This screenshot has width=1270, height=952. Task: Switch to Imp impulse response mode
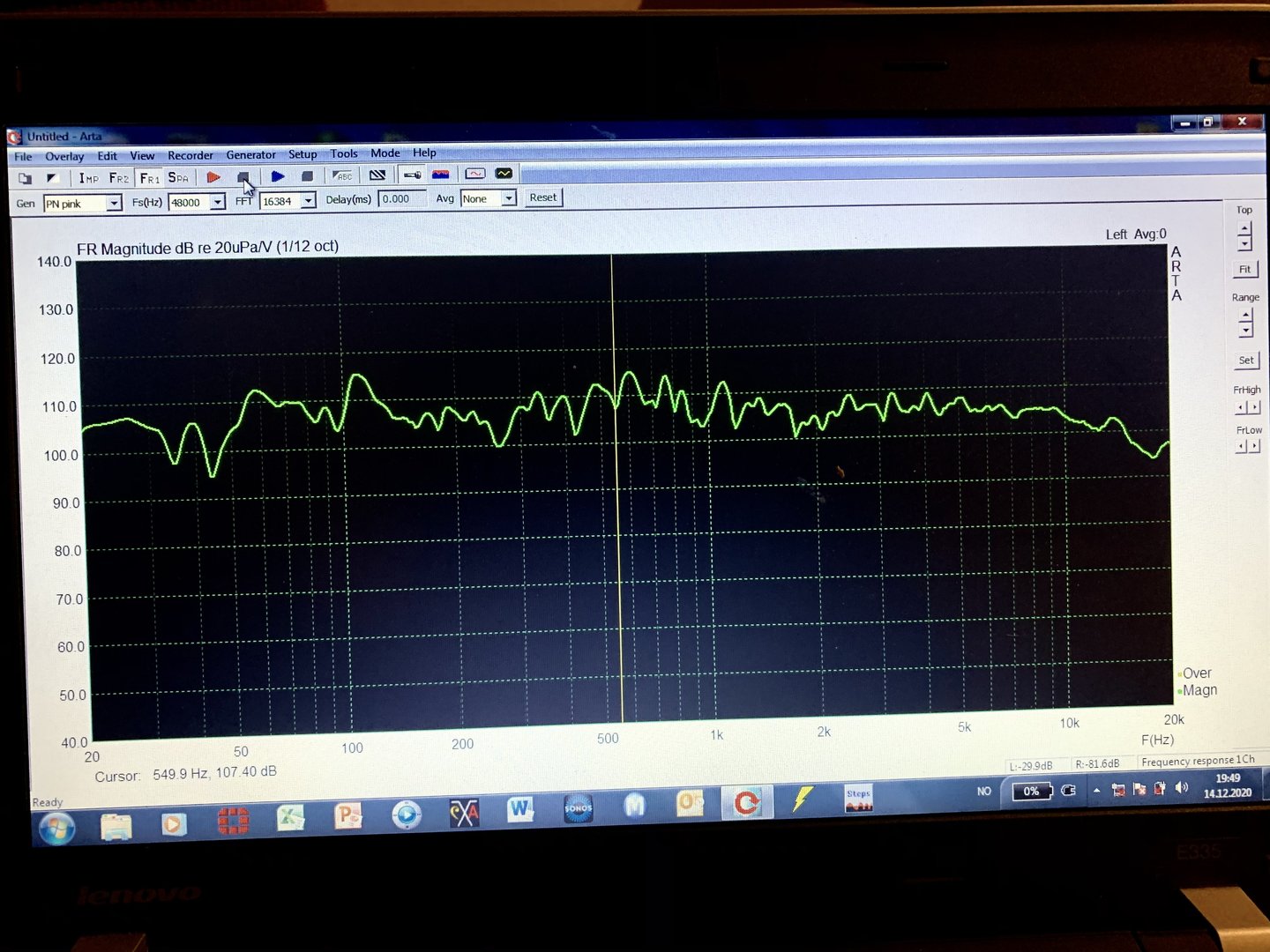tap(88, 178)
